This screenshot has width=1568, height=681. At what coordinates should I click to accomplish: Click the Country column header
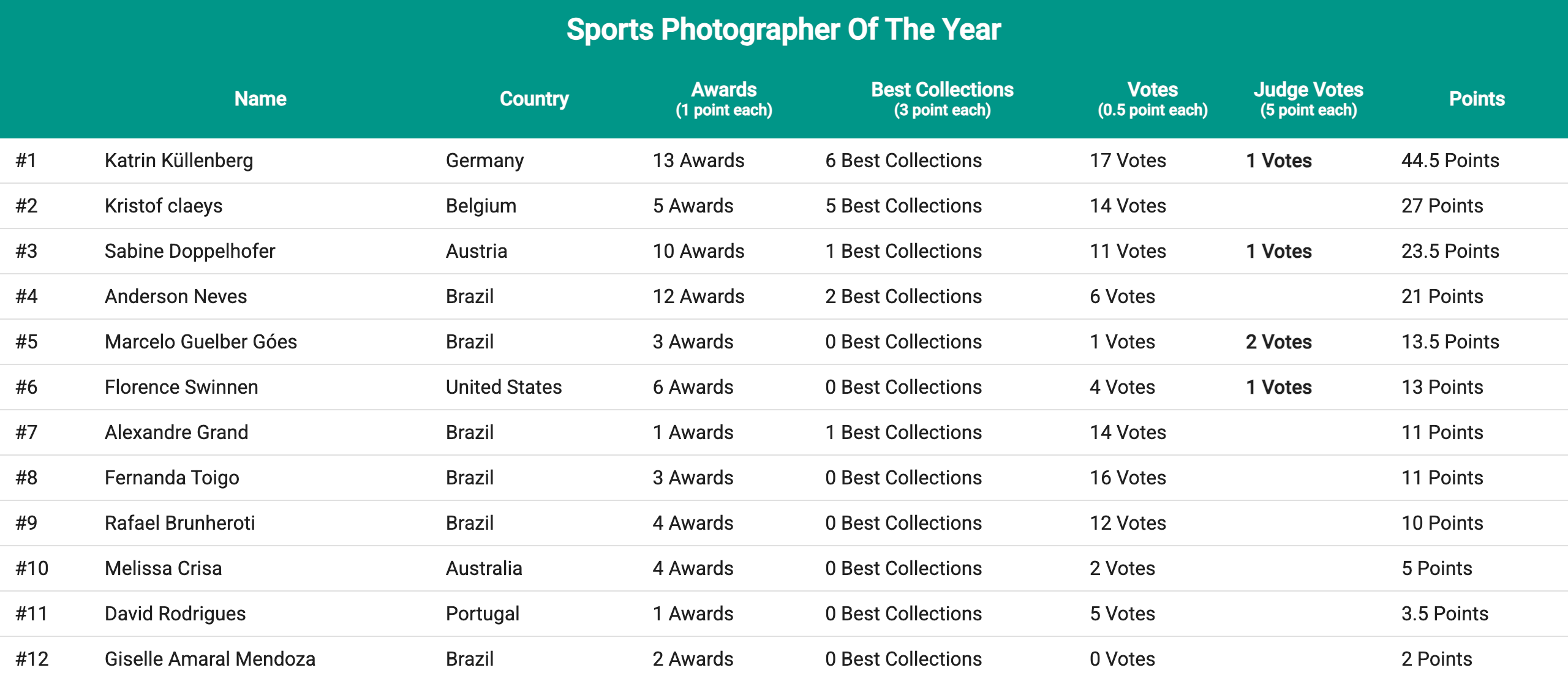pos(534,99)
